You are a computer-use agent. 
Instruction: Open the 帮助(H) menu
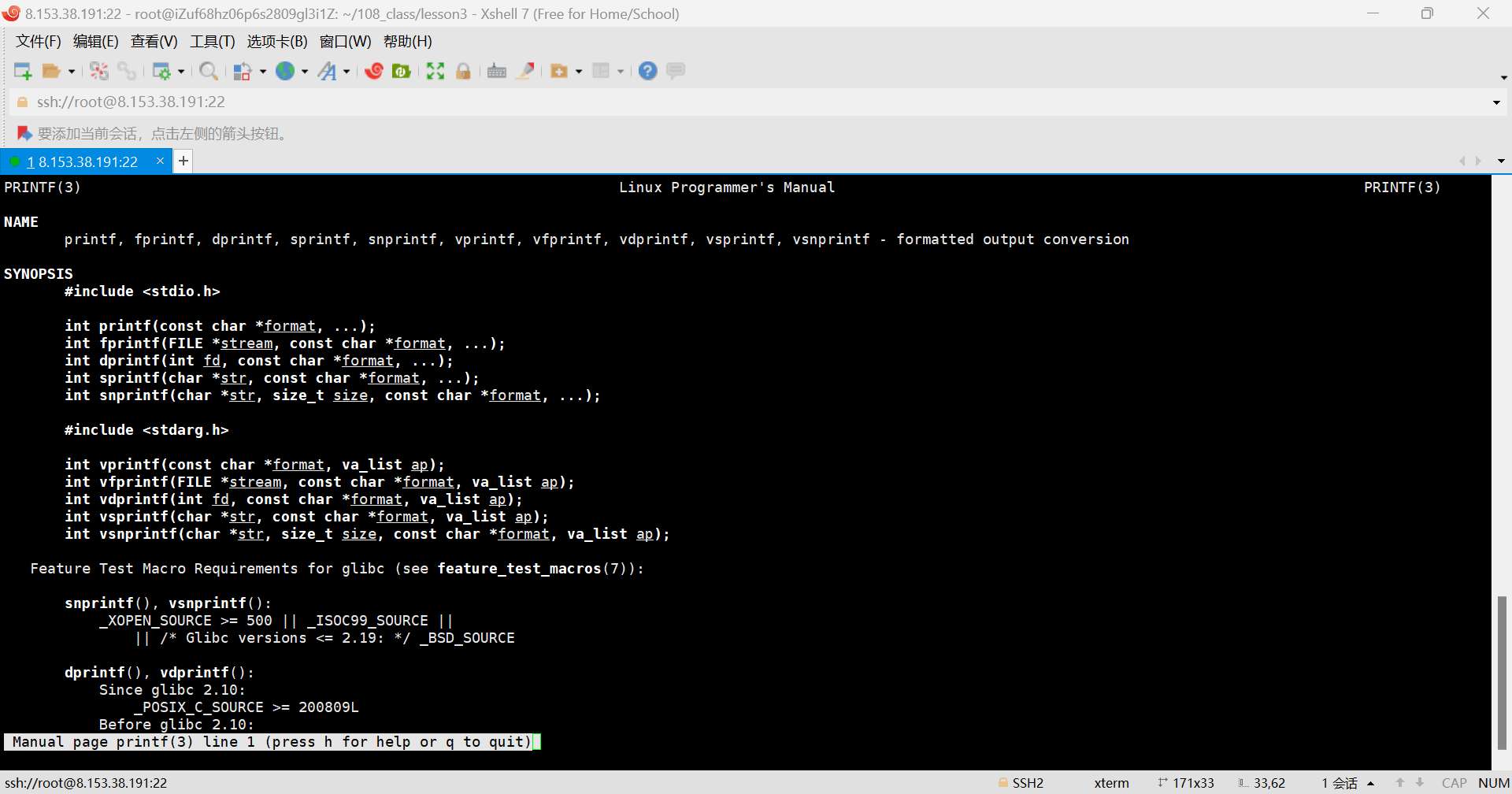[x=408, y=42]
